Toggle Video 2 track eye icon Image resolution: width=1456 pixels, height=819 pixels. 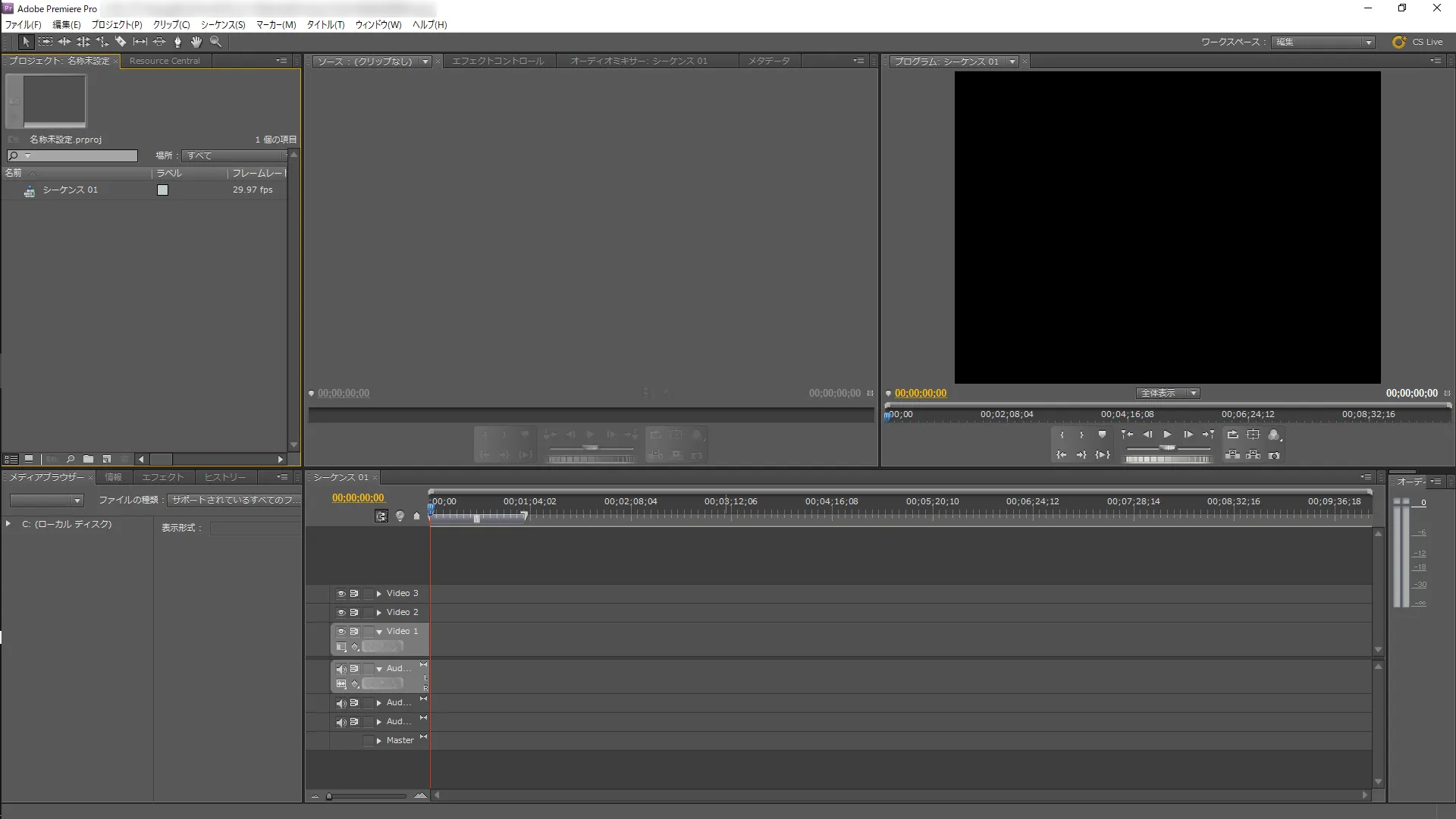(x=341, y=613)
